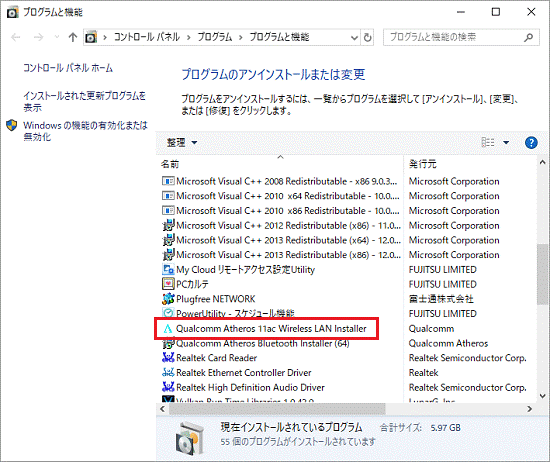Expand the address bar history dropdown
The width and height of the screenshot is (550, 462).
click(354, 37)
